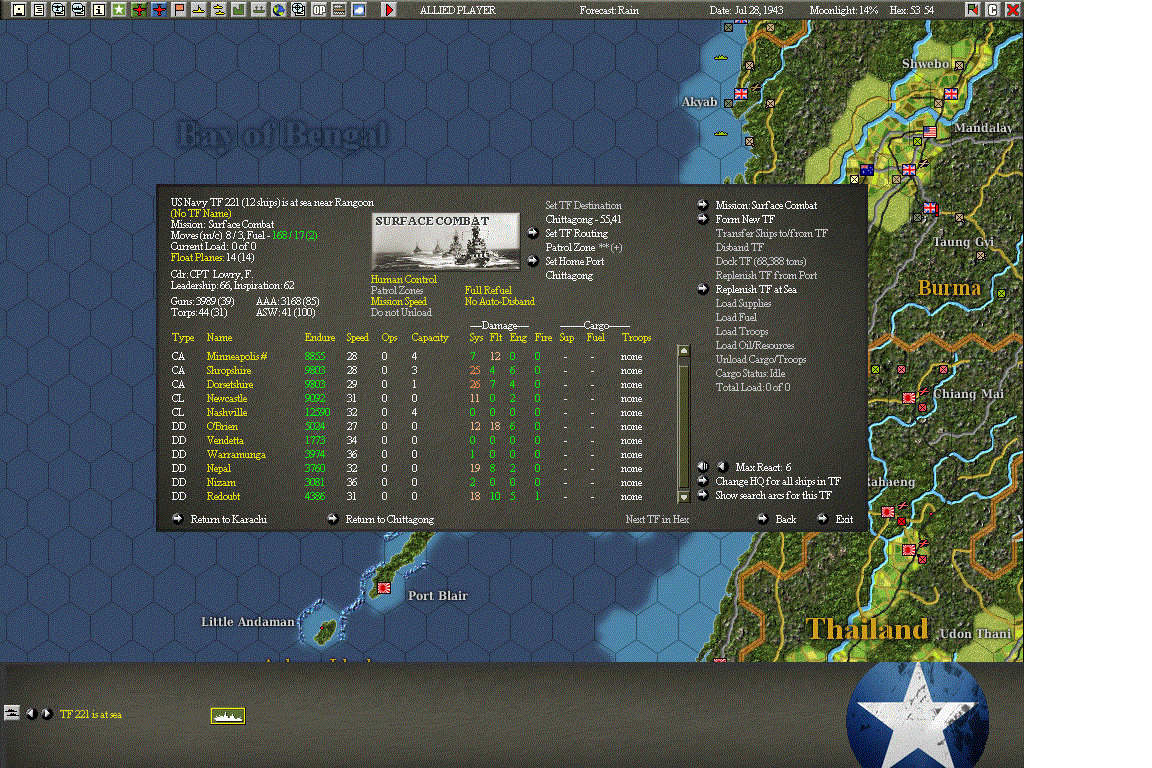
Task: Open the document list report icon
Action: (39, 10)
